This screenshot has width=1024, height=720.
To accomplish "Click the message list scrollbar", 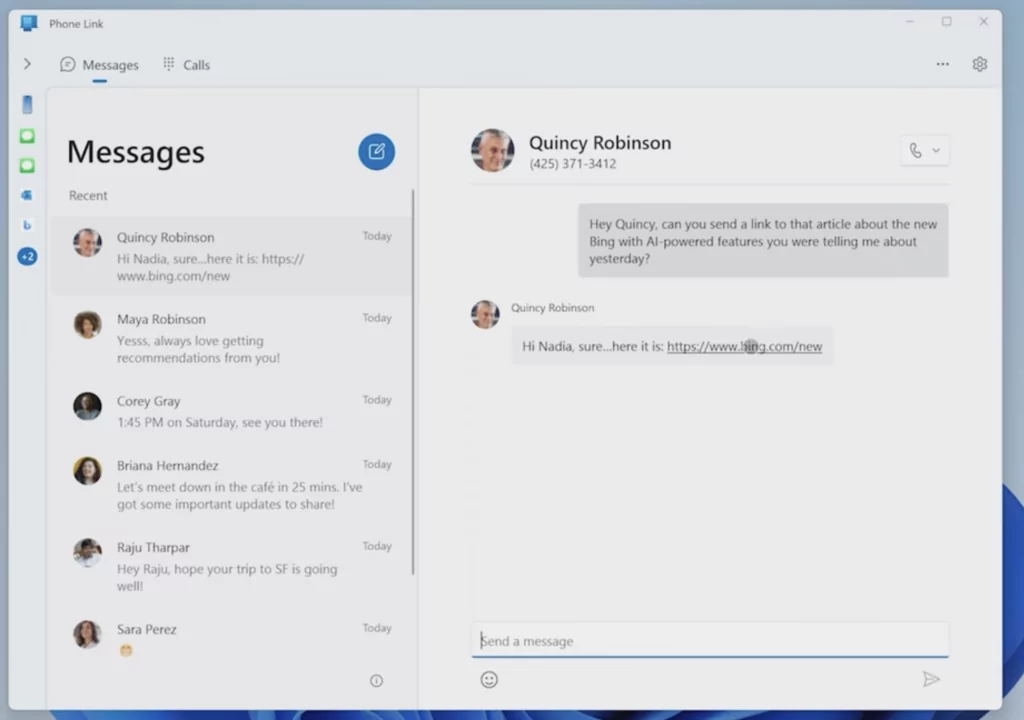I will 413,380.
